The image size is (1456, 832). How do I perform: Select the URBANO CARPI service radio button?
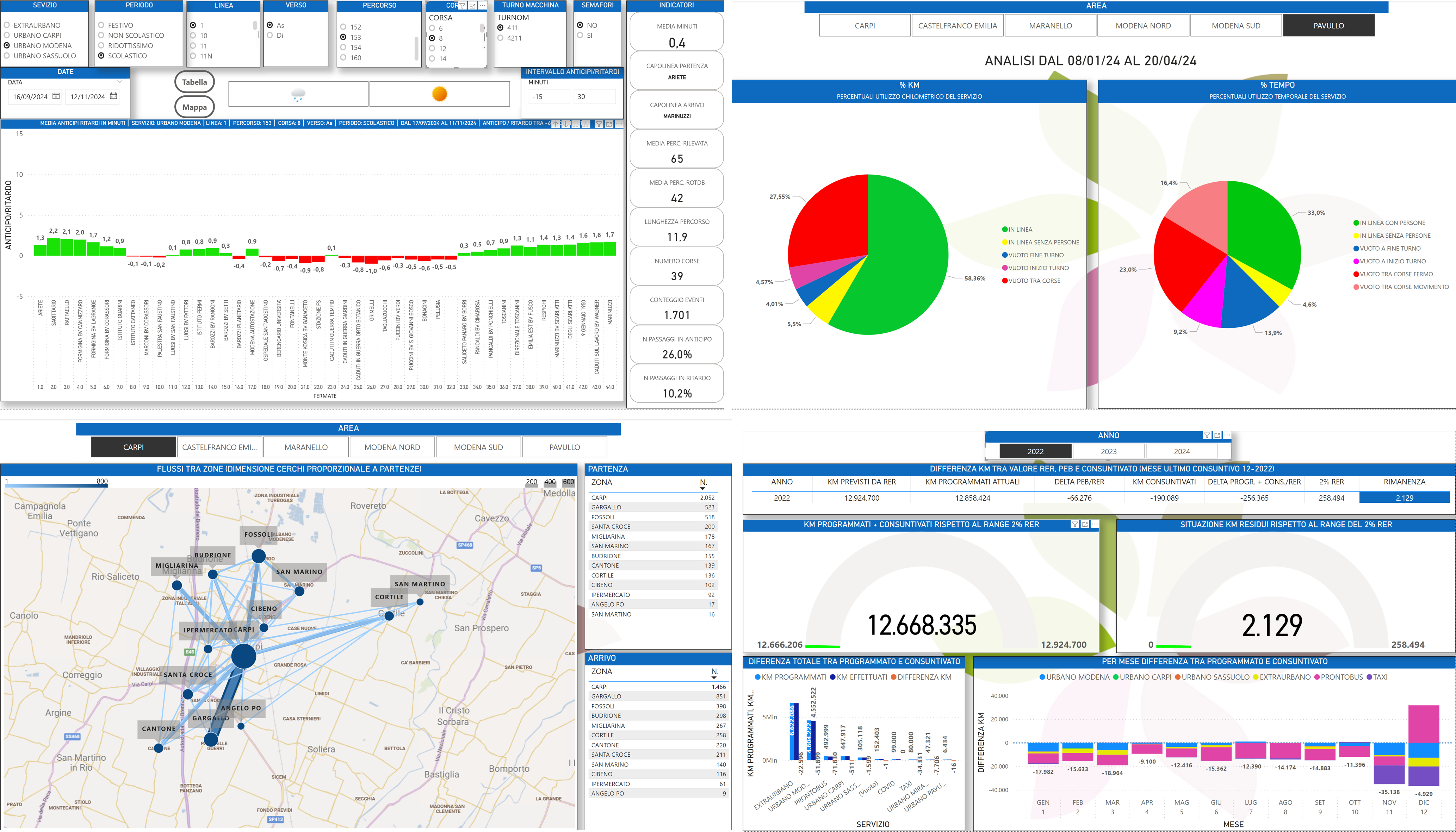pos(7,36)
